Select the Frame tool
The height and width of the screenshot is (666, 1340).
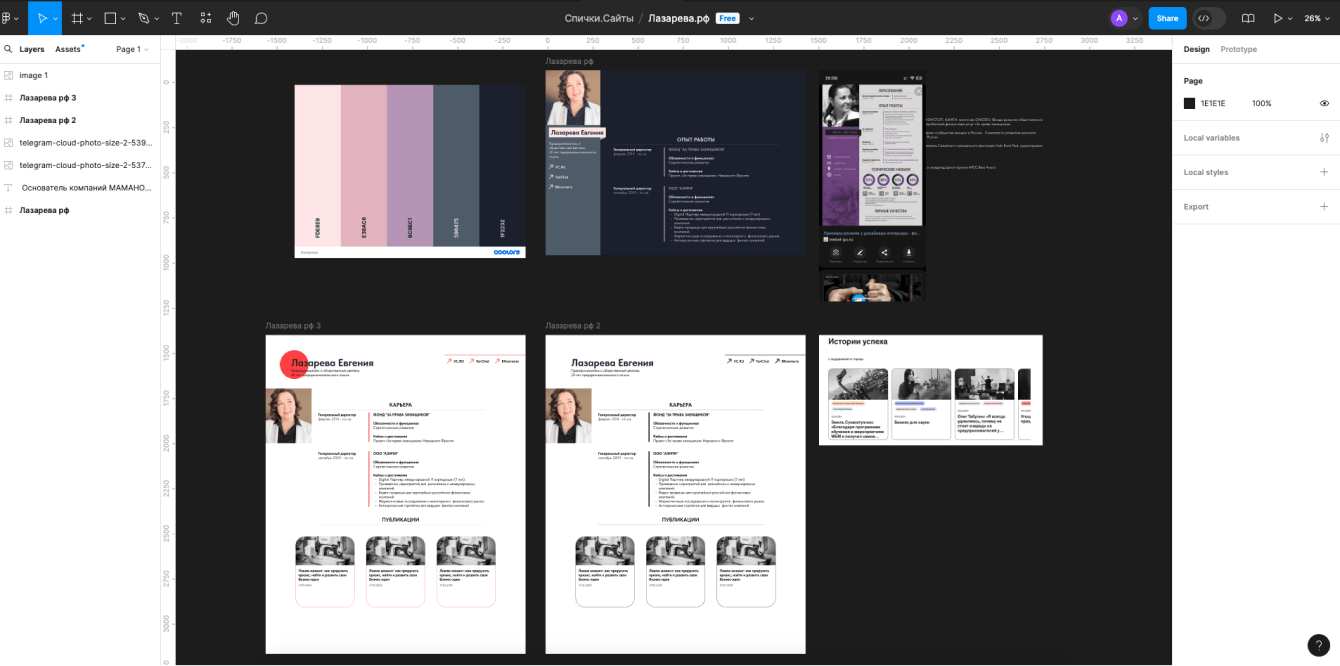[77, 18]
